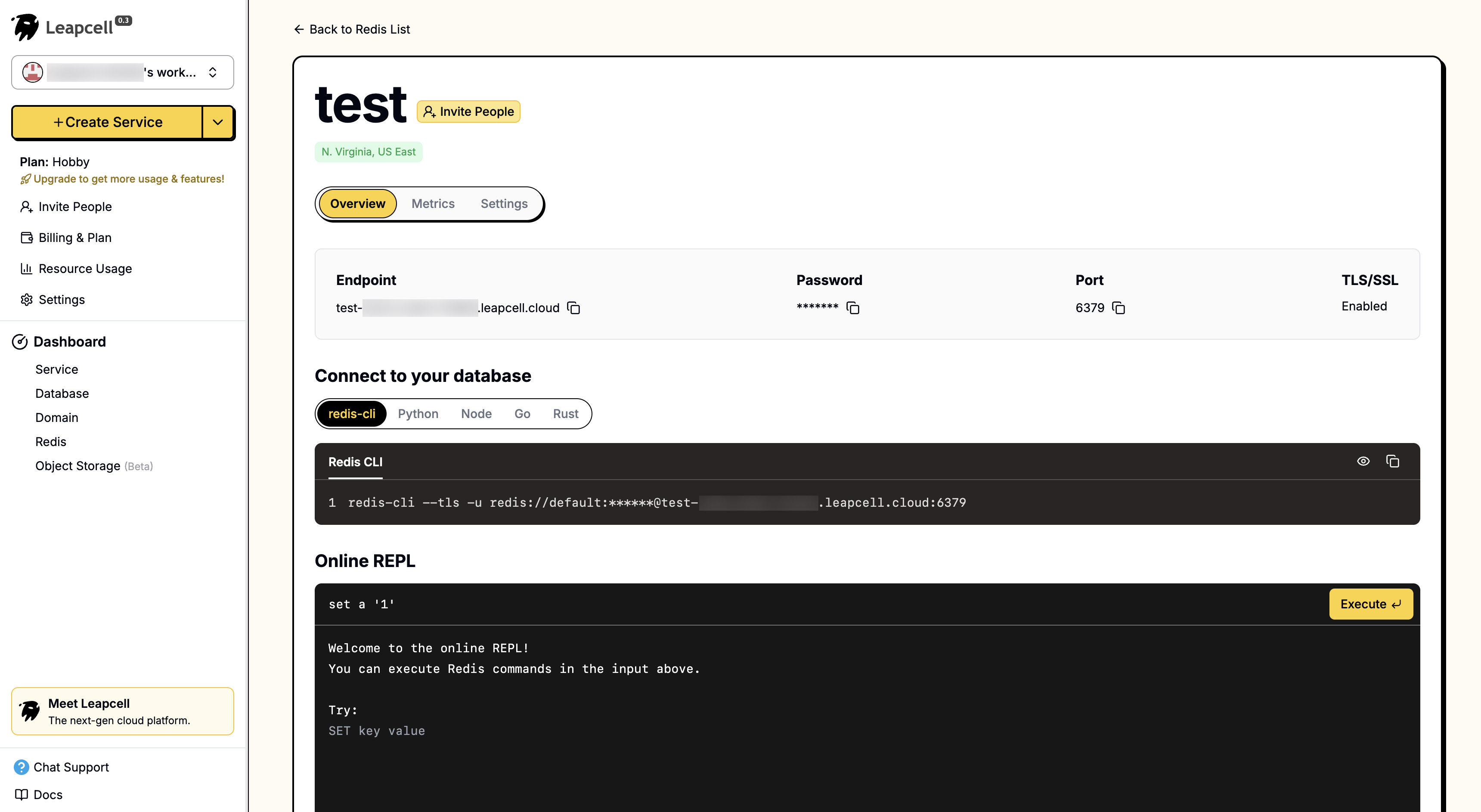Image resolution: width=1481 pixels, height=812 pixels.
Task: Go back to Redis List
Action: coord(352,29)
